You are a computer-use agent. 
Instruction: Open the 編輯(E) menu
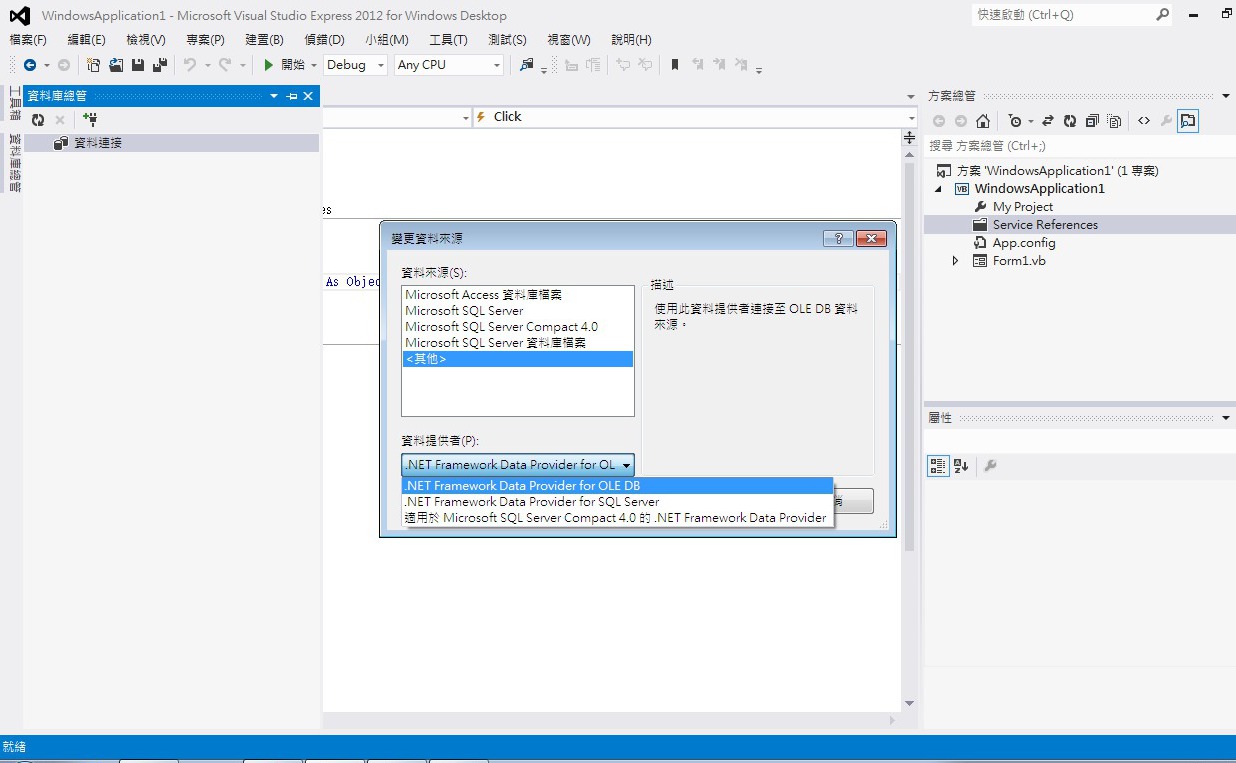pyautogui.click(x=86, y=40)
